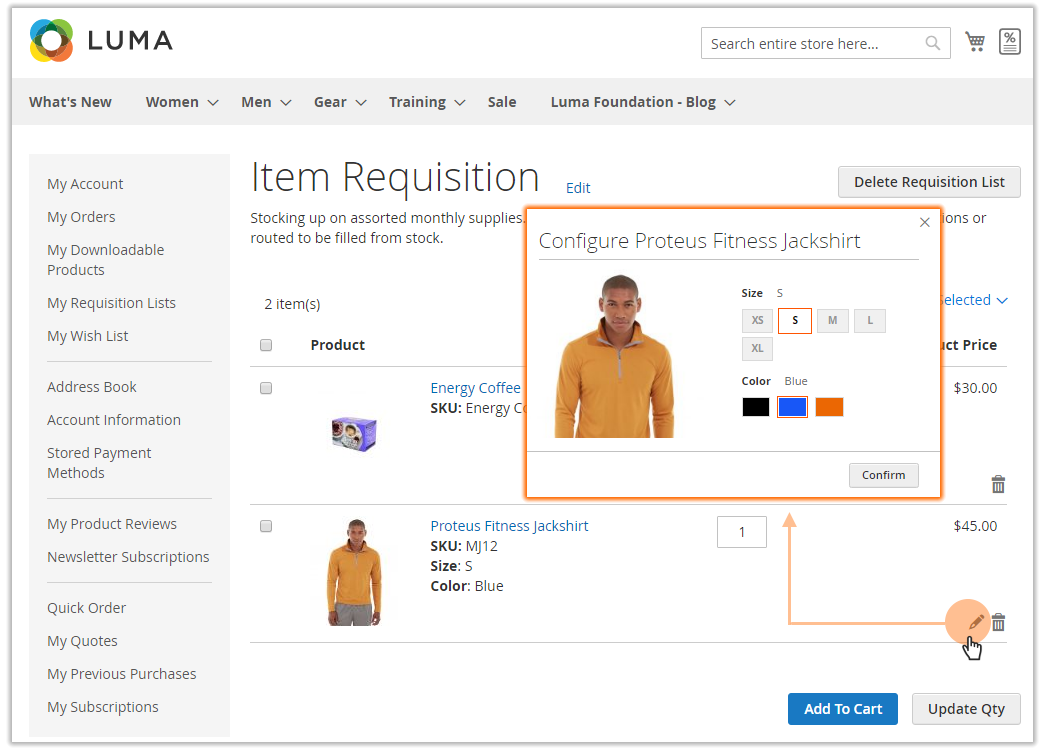Select size XS
This screenshot has width=1046, height=750.
757,320
